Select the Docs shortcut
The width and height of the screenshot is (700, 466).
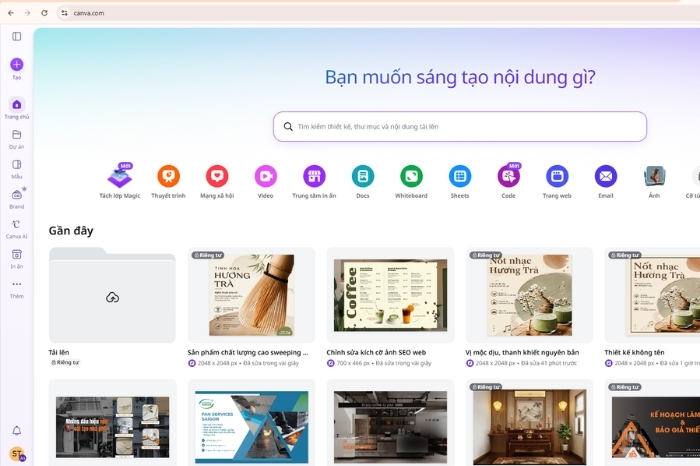click(x=363, y=181)
